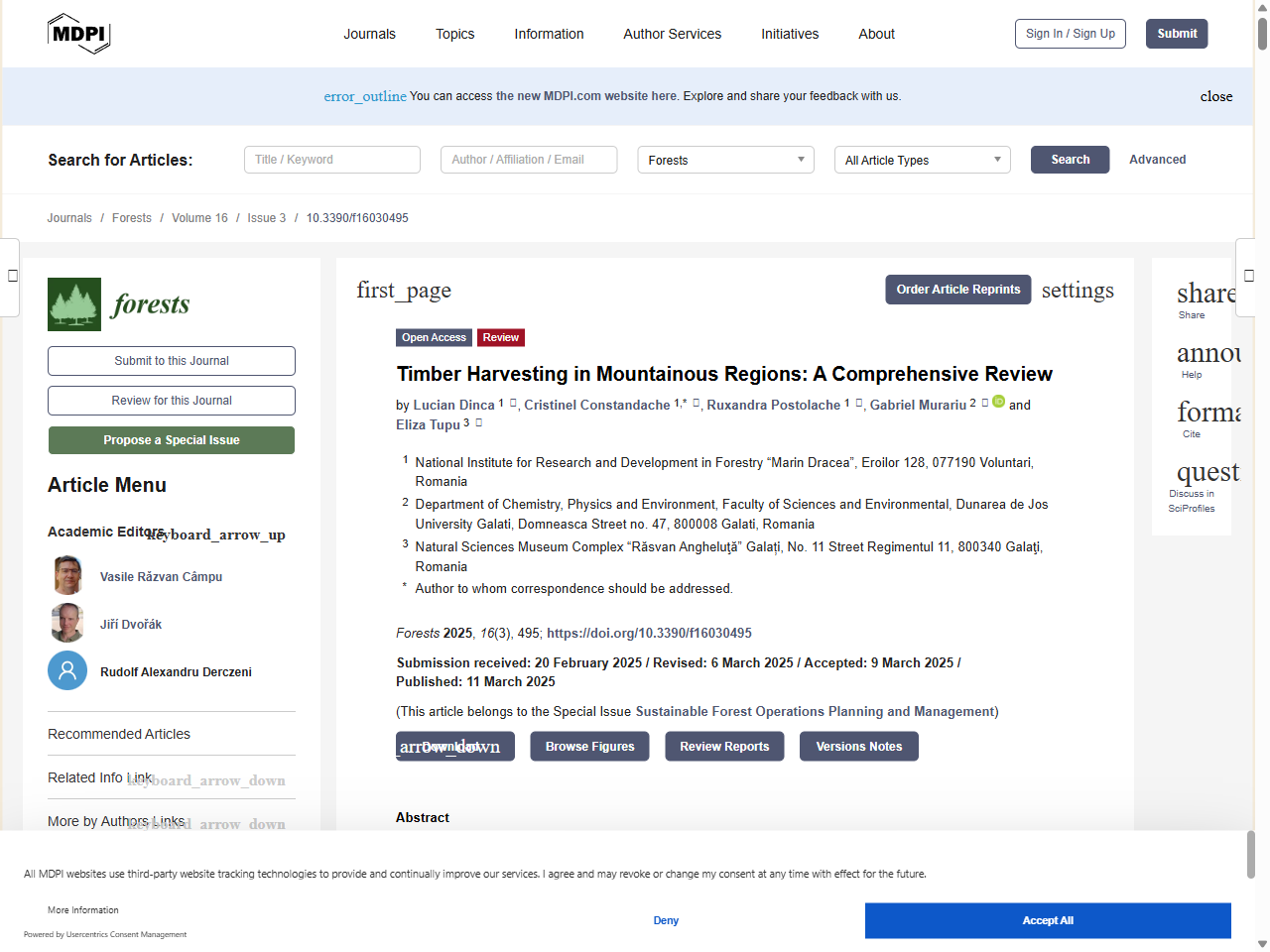Screen dimensions: 1270x952
Task: Click the article settings icon
Action: click(1078, 291)
